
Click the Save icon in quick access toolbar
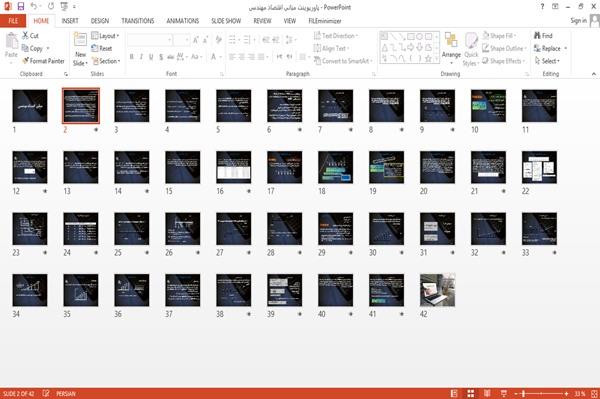tap(21, 7)
